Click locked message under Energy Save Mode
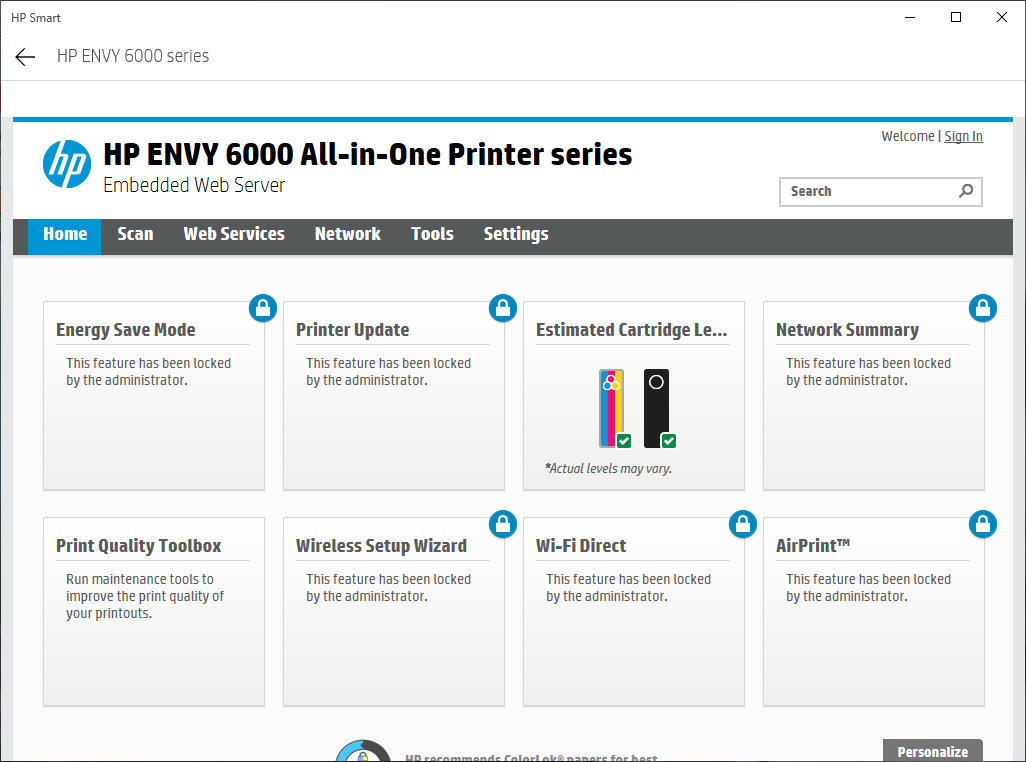Image resolution: width=1026 pixels, height=762 pixels. [x=149, y=372]
